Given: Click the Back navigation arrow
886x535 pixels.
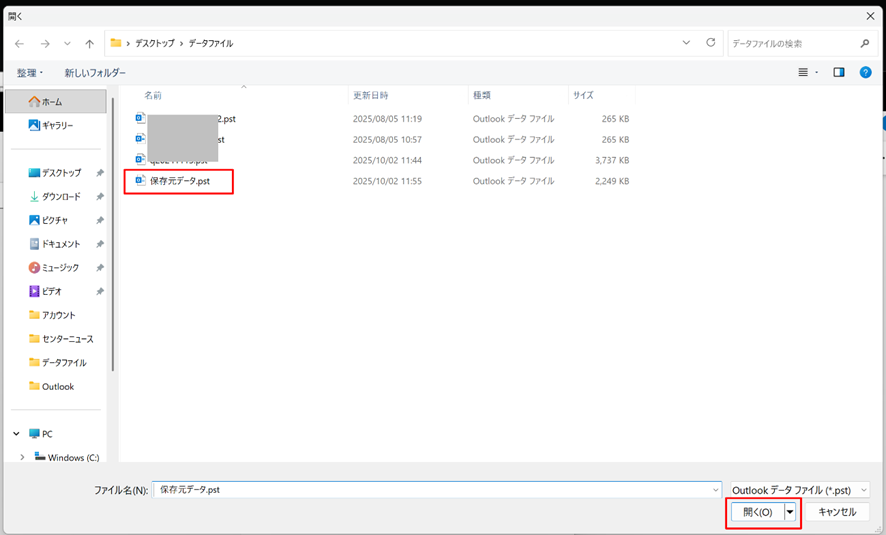Looking at the screenshot, I should [19, 44].
